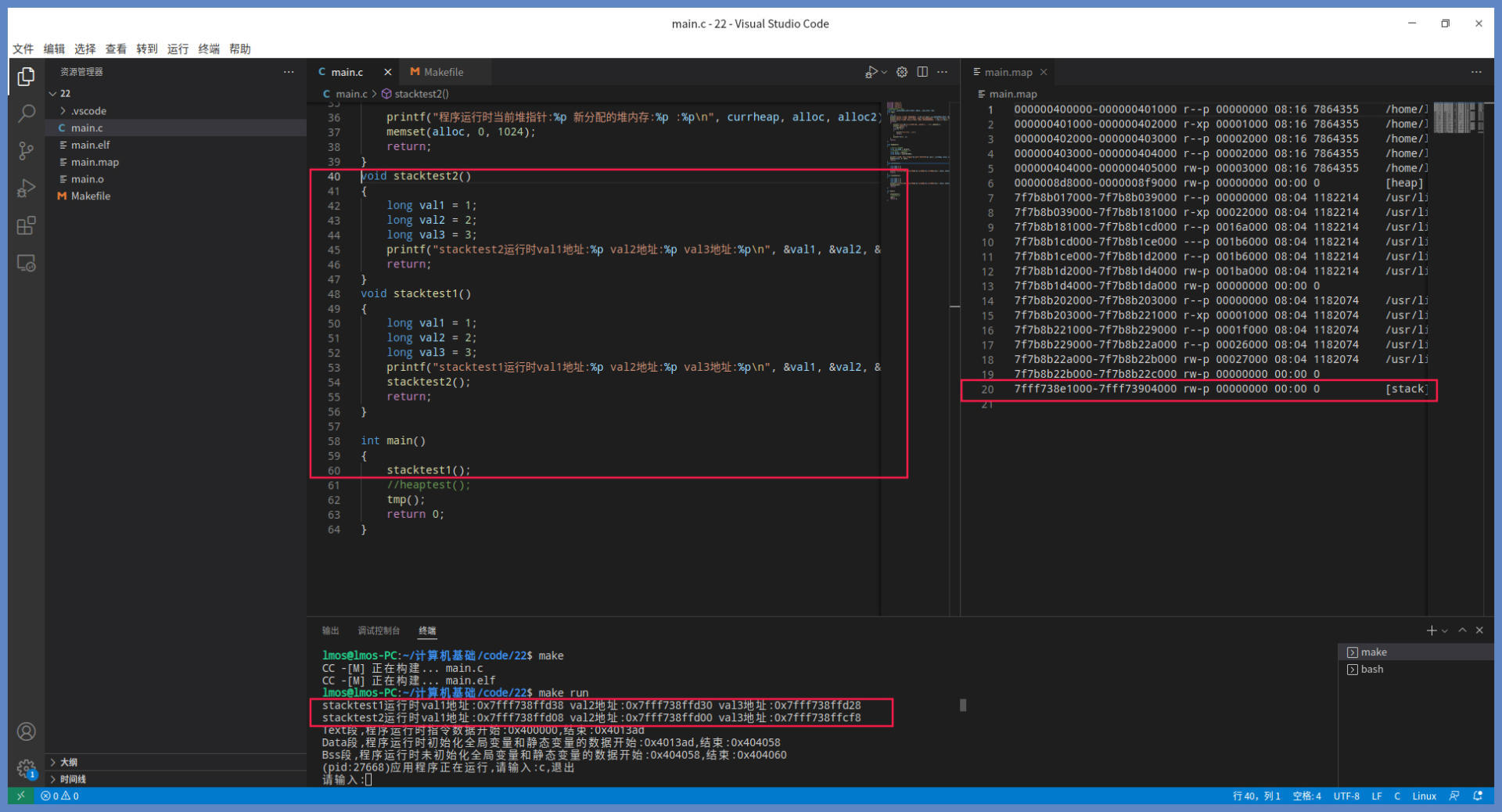Open the launch profile dropdown next to new terminal
This screenshot has width=1502, height=812.
(1445, 631)
